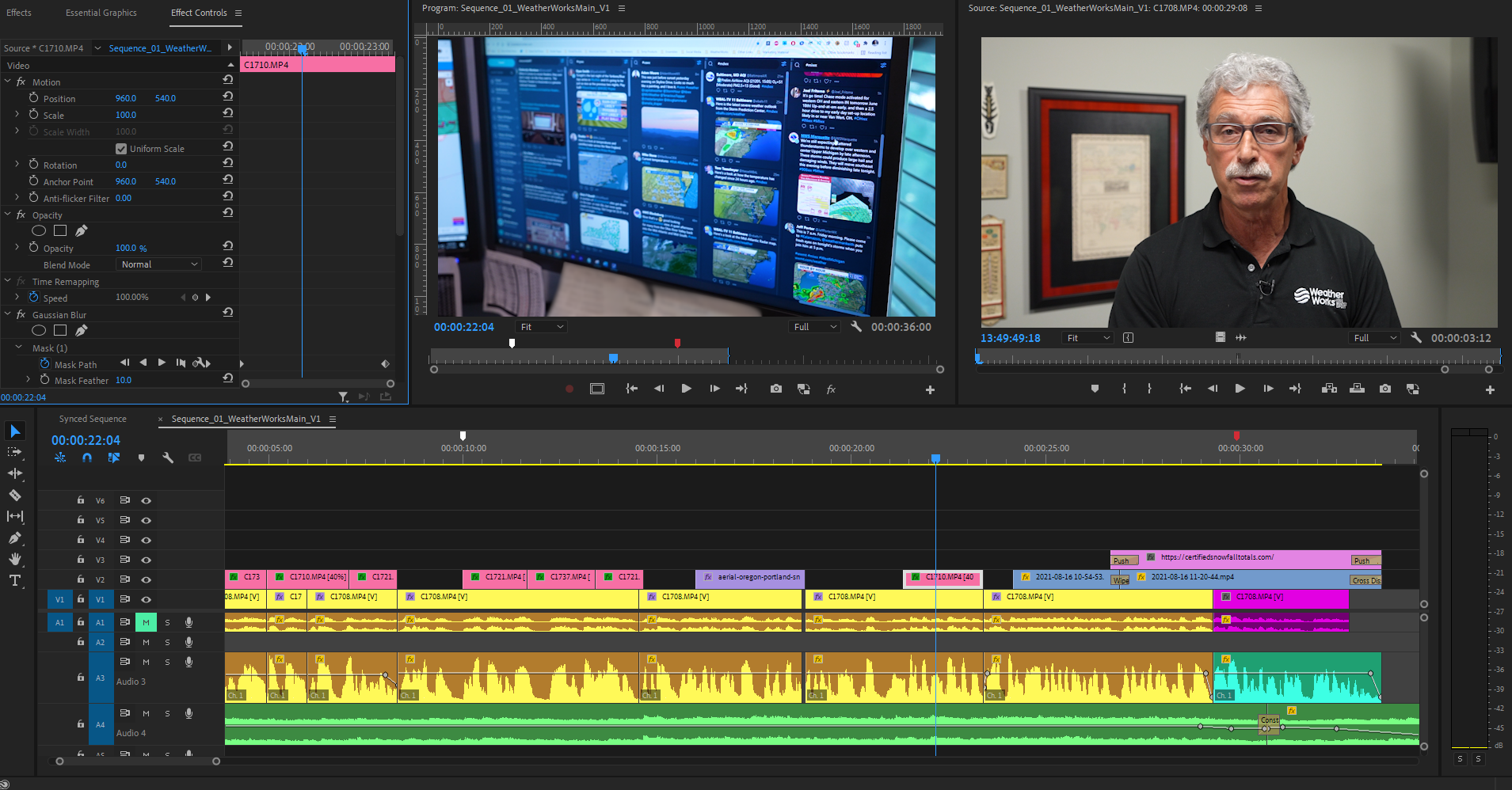Toggle Uniform Scale checkbox
This screenshot has width=1512, height=790.
121,149
